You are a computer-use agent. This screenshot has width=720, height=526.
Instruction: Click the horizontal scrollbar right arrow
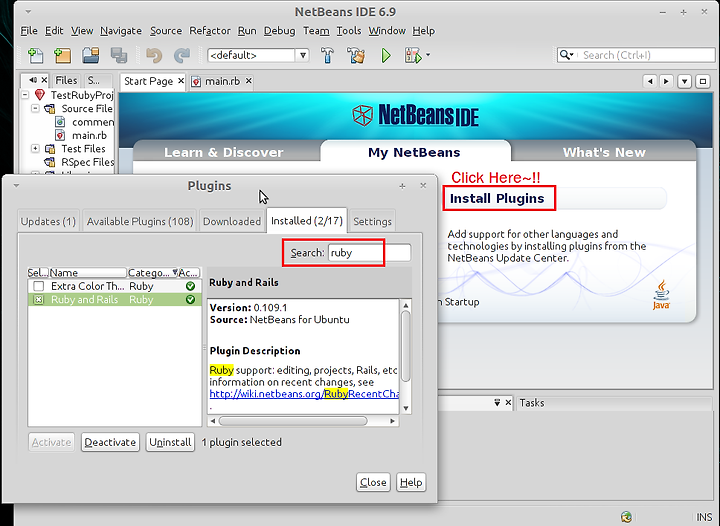pyautogui.click(x=392, y=421)
